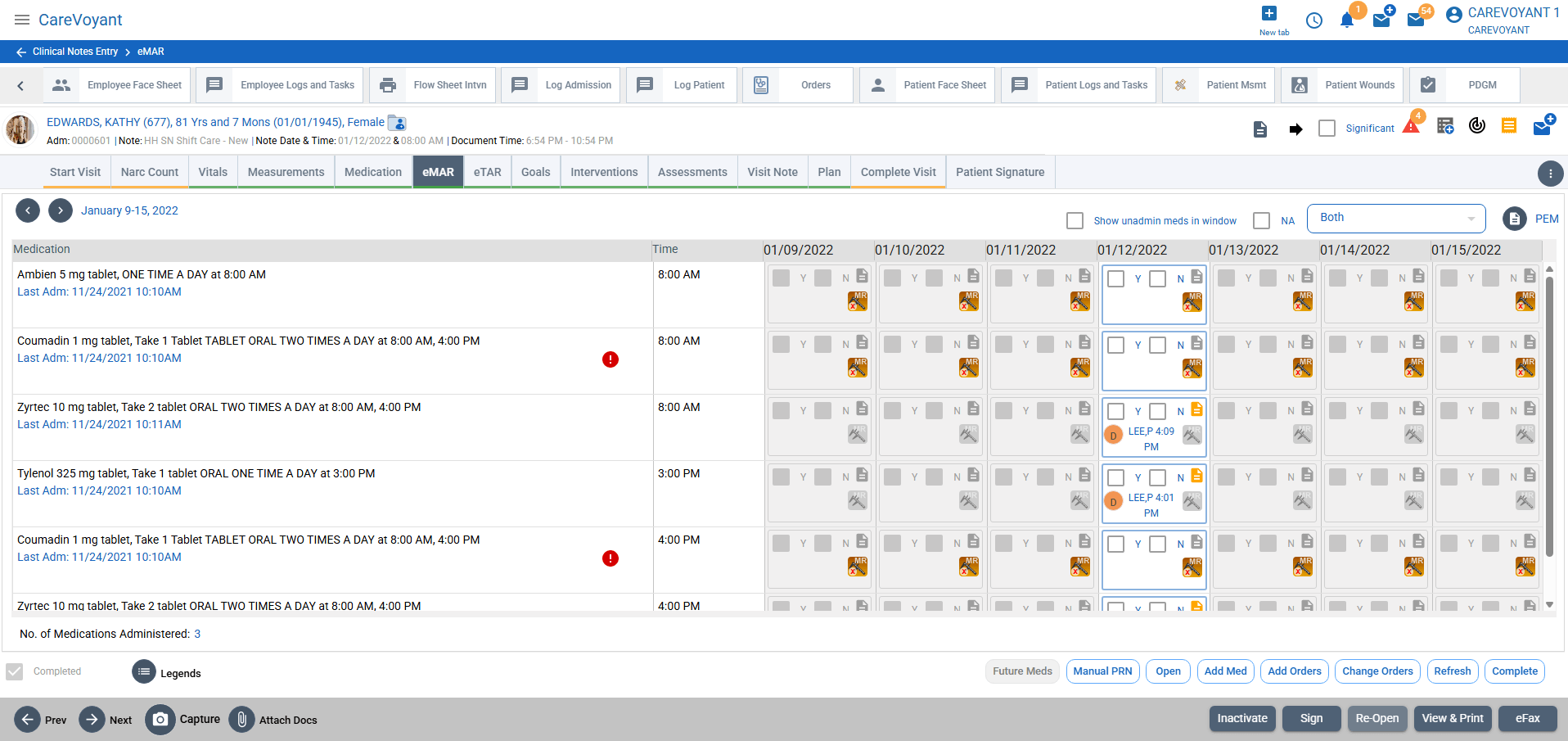Open the red alert warning triangle

pos(1412,127)
